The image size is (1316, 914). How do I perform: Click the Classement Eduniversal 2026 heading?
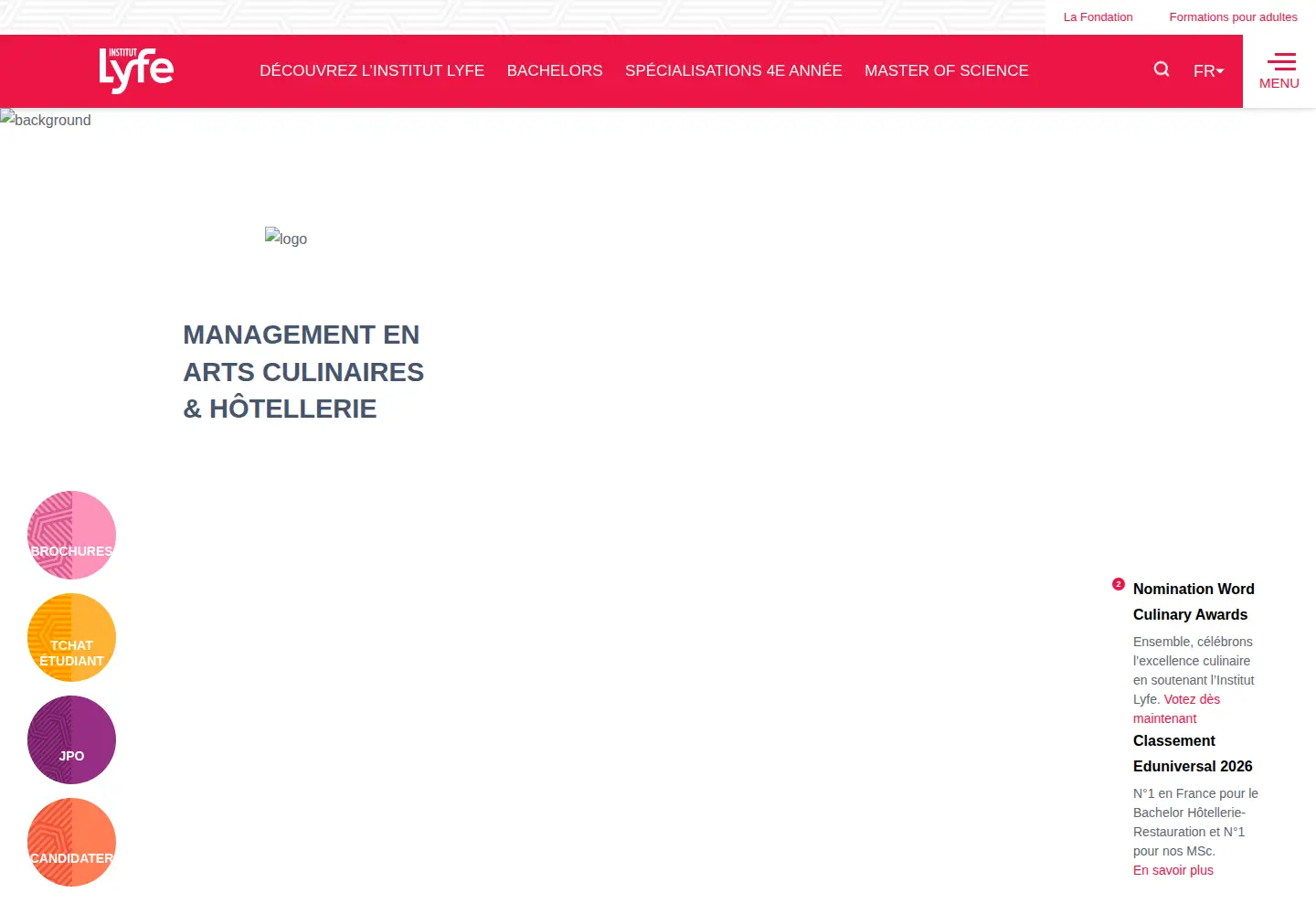coord(1193,753)
